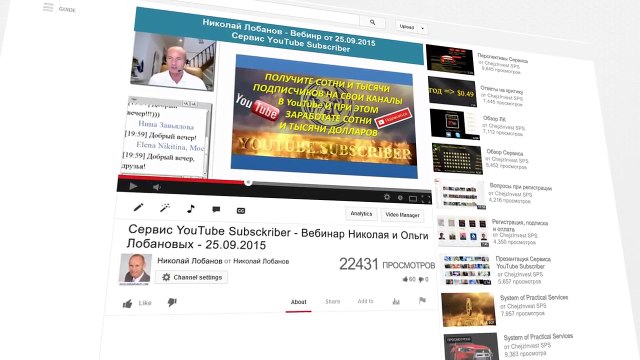Toggle theater mode rectangle icon
The width and height of the screenshot is (640, 360).
[x=413, y=199]
